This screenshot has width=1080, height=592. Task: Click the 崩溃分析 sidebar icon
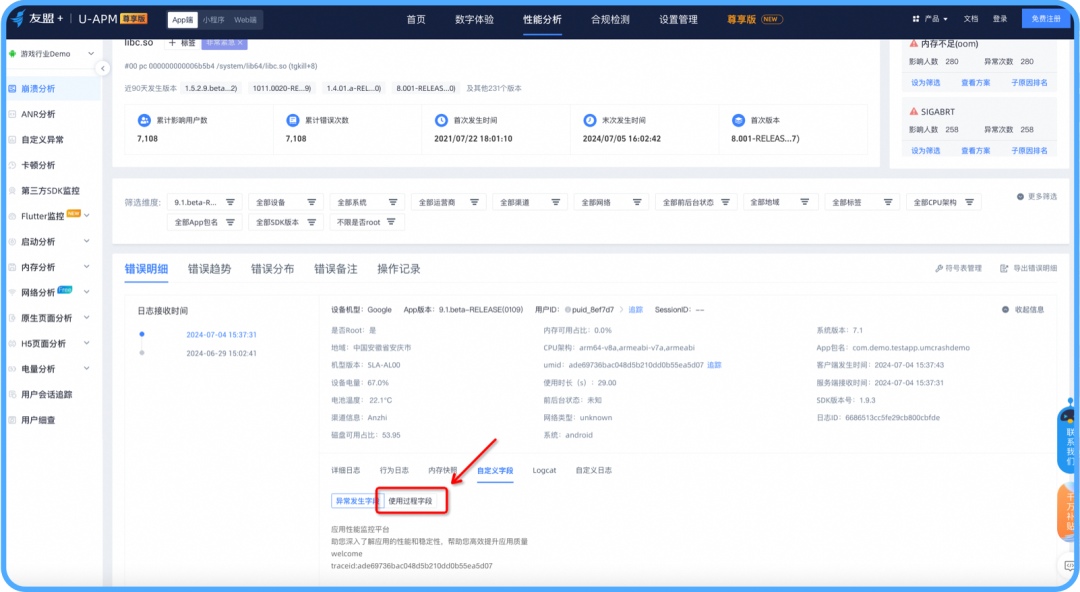point(12,89)
